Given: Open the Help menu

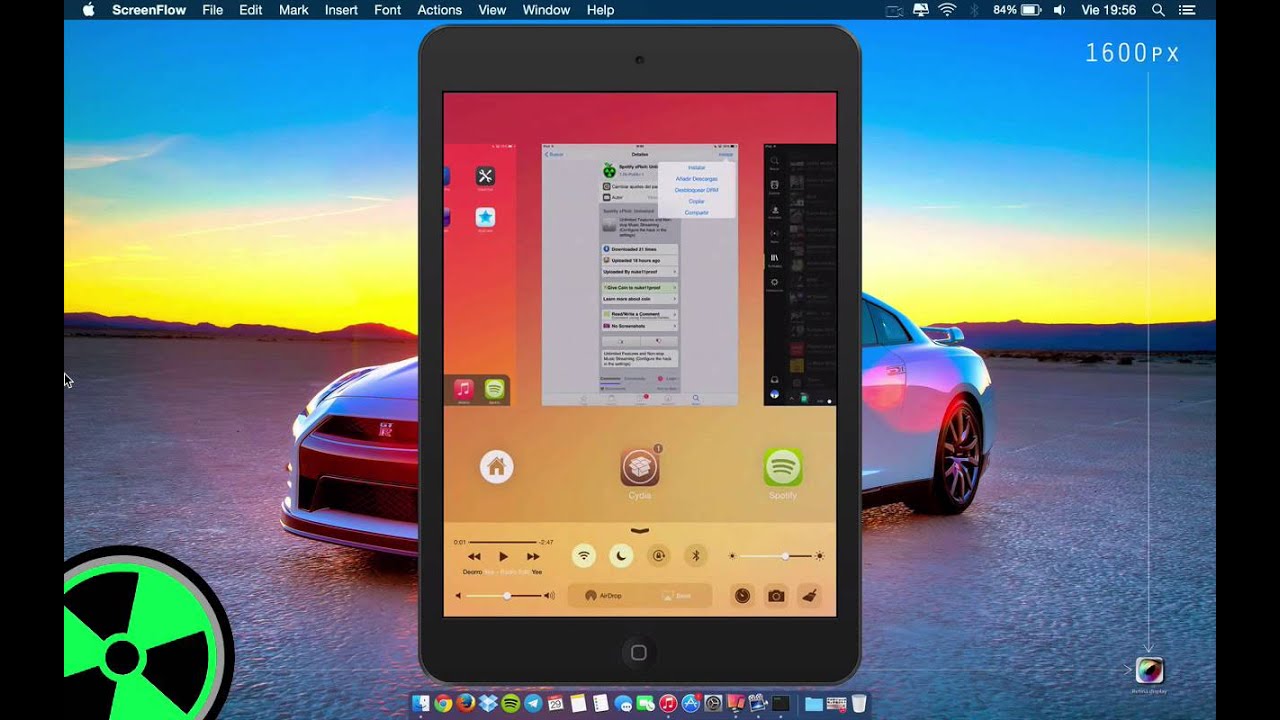Looking at the screenshot, I should (x=600, y=10).
